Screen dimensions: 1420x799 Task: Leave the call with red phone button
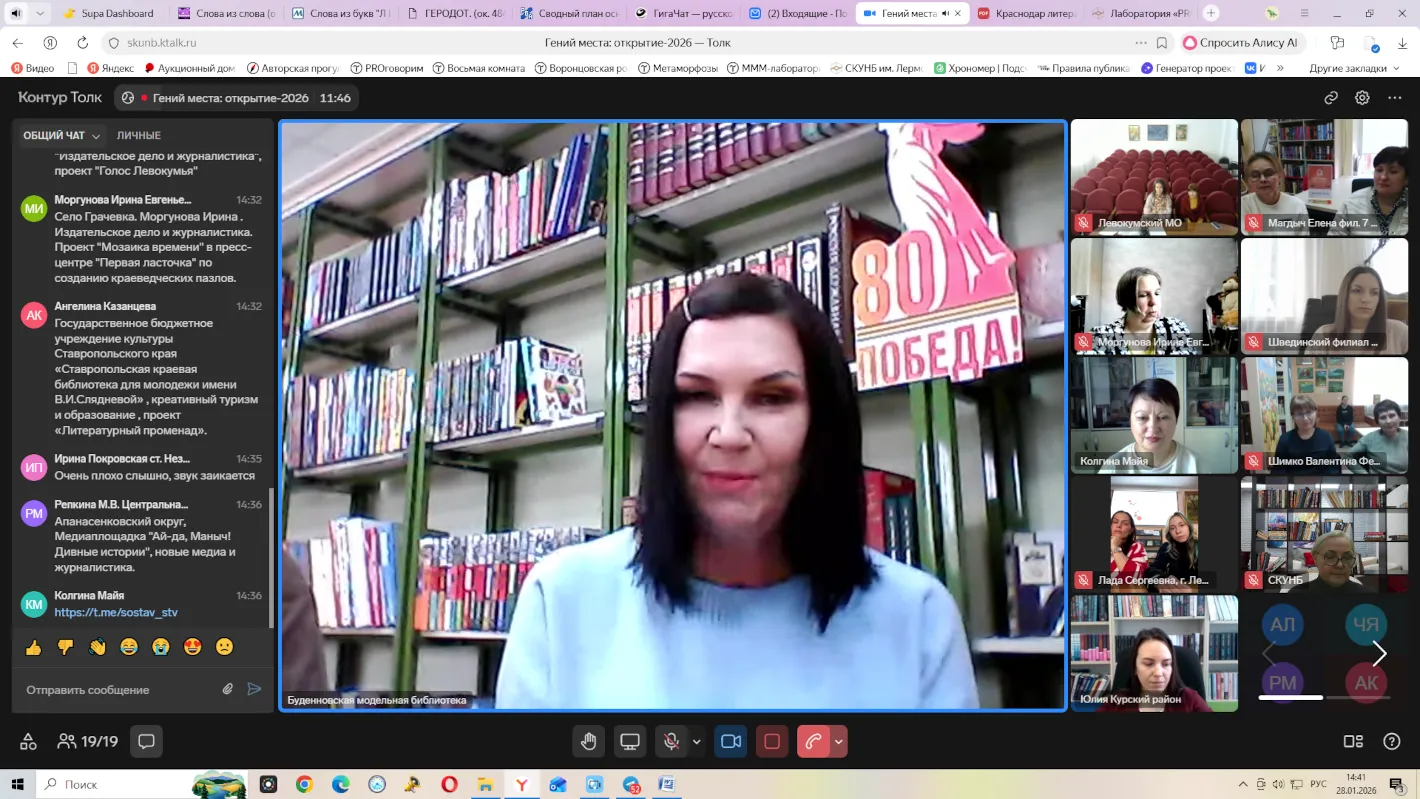[x=813, y=741]
